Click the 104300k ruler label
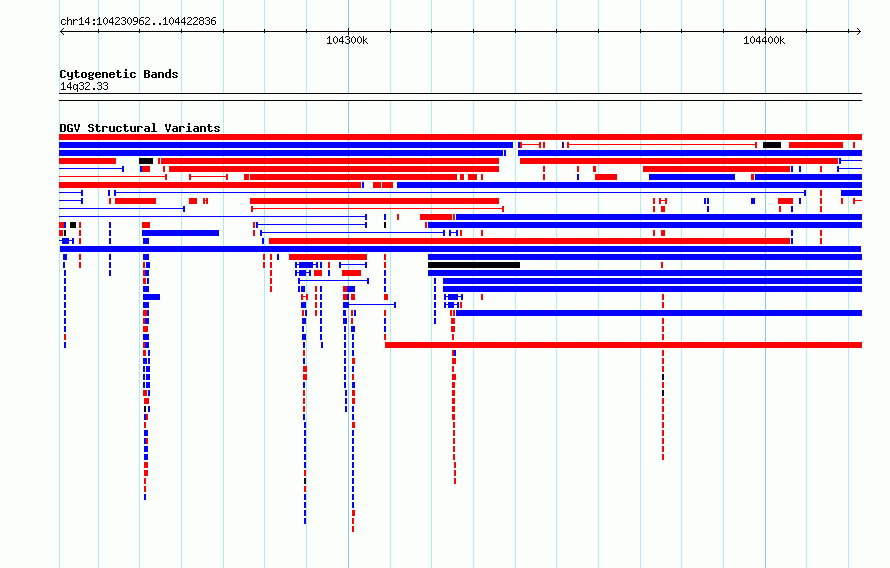 coord(347,40)
